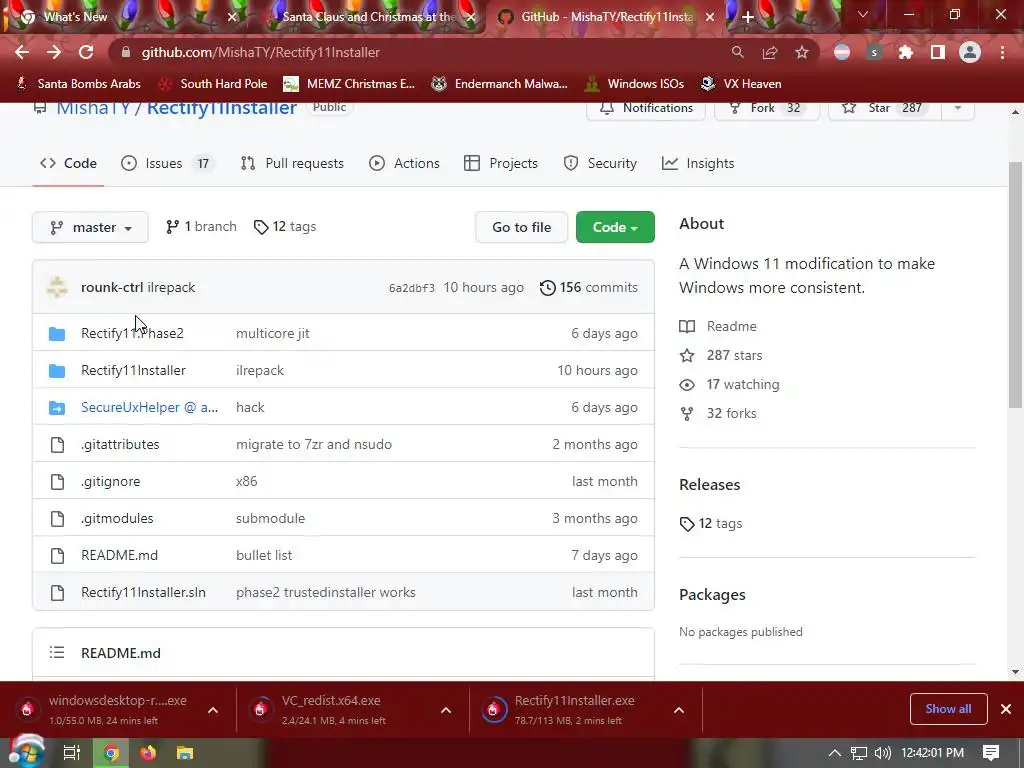Screen dimensions: 1024x768
Task: Open the tab search chevron
Action: (863, 14)
